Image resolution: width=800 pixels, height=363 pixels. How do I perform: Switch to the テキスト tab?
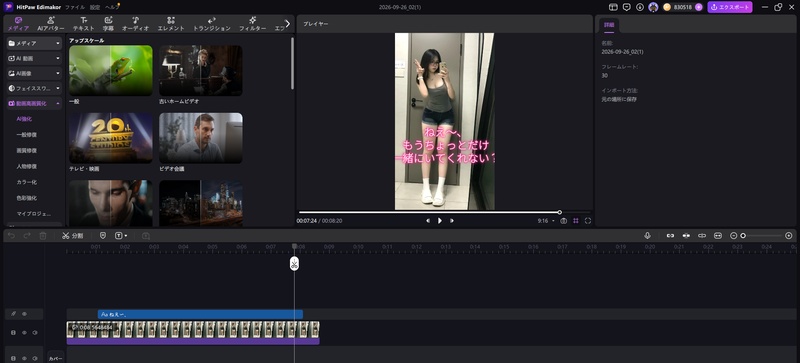click(x=84, y=24)
